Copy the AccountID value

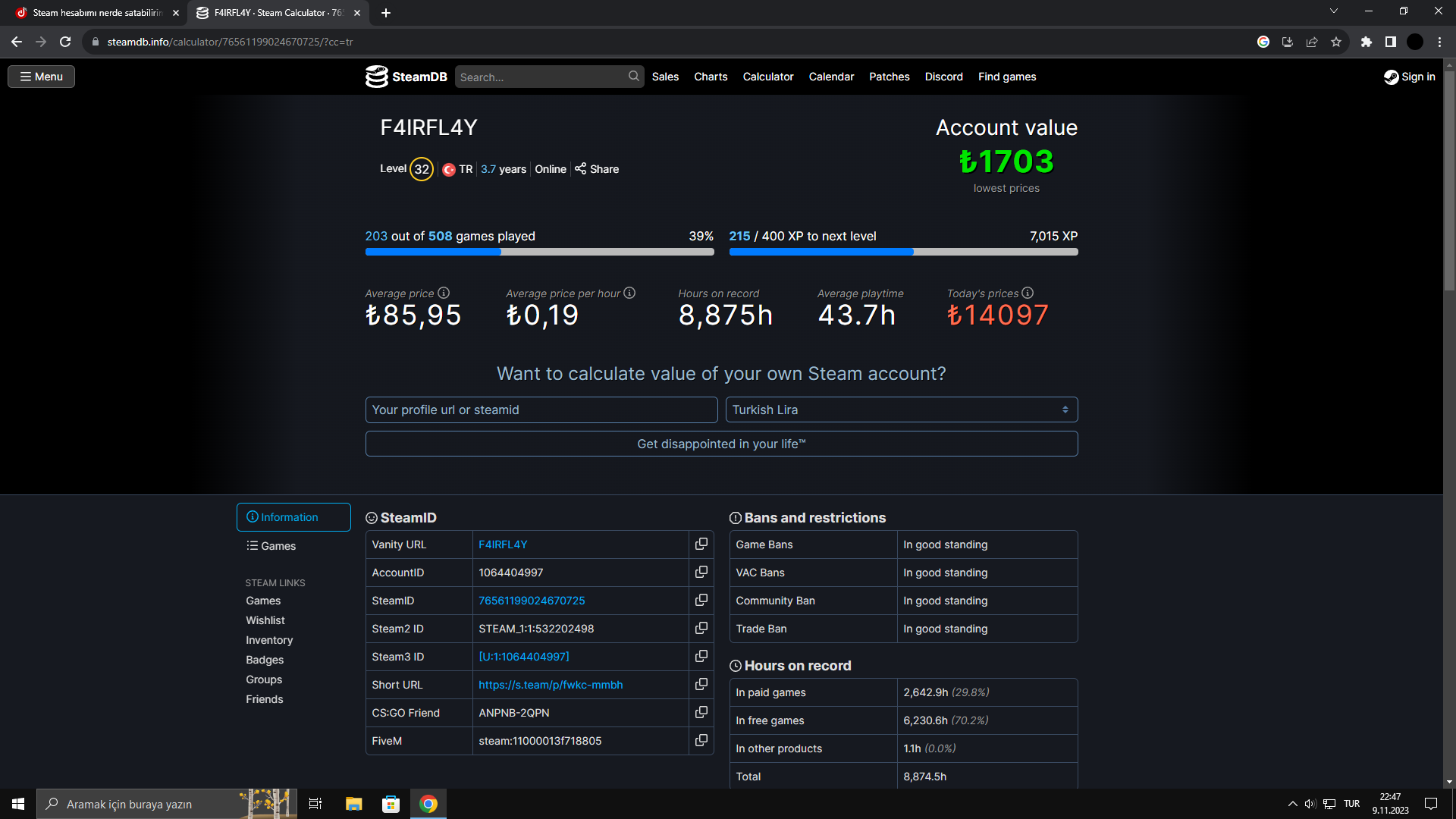tap(701, 573)
